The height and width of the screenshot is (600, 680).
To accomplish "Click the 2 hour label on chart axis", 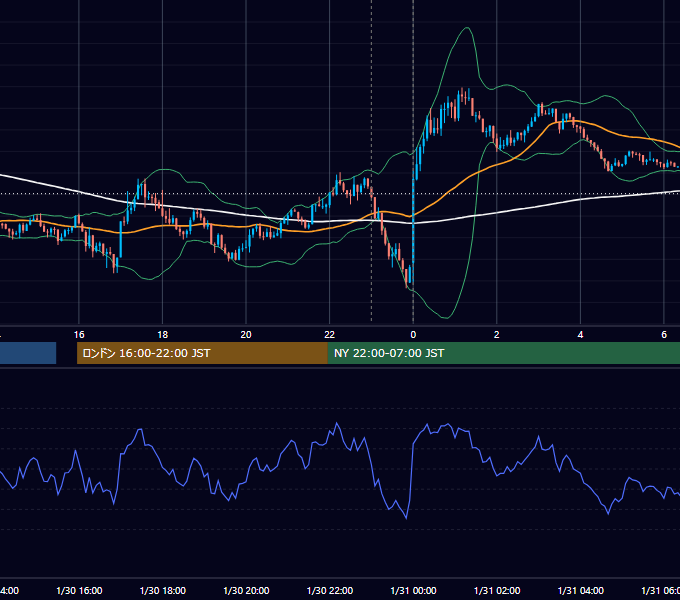I will (497, 335).
